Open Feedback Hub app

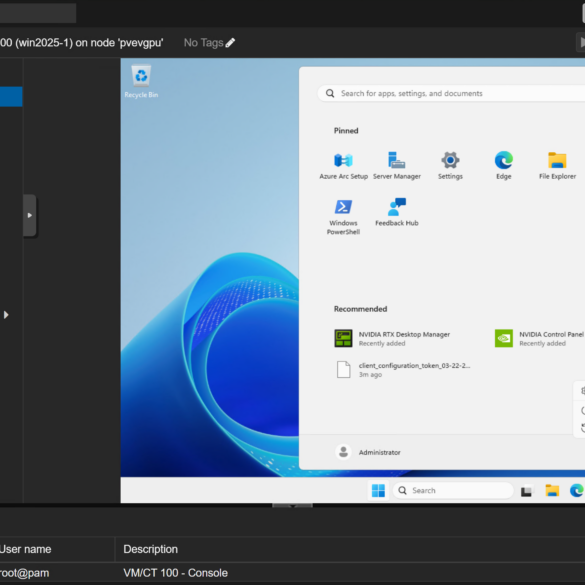[397, 212]
